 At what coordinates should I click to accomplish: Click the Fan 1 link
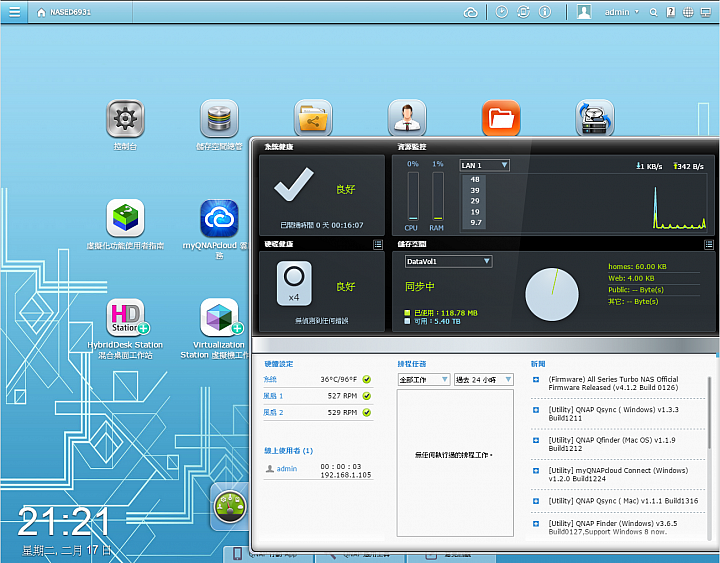pos(273,396)
